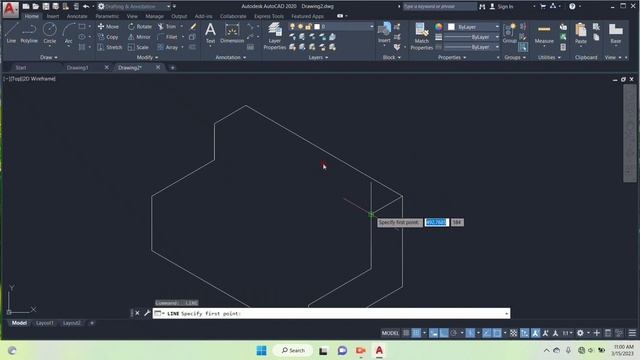Image resolution: width=640 pixels, height=360 pixels.
Task: Switch to the Layout1 tab
Action: [x=44, y=323]
